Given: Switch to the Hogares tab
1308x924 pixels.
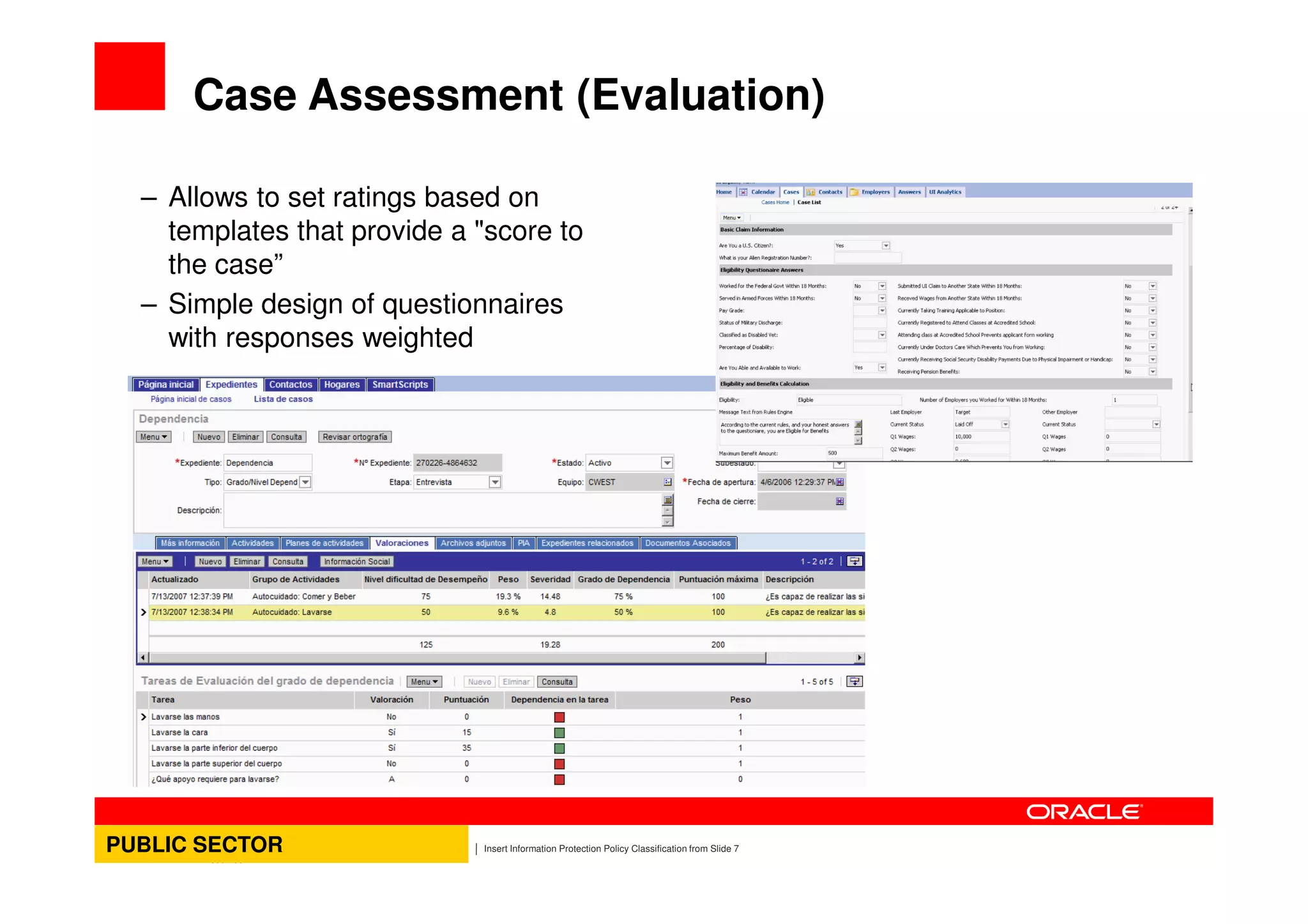Looking at the screenshot, I should point(342,384).
